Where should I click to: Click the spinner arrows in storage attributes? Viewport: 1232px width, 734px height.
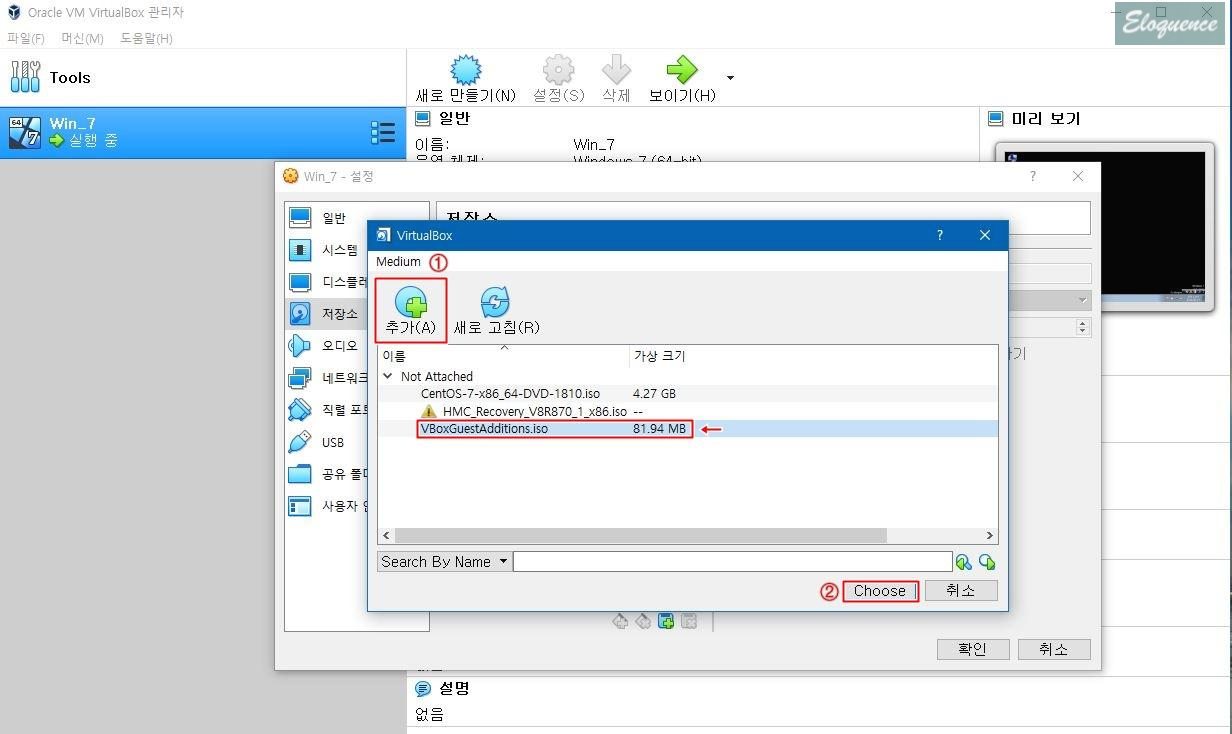tap(1083, 327)
